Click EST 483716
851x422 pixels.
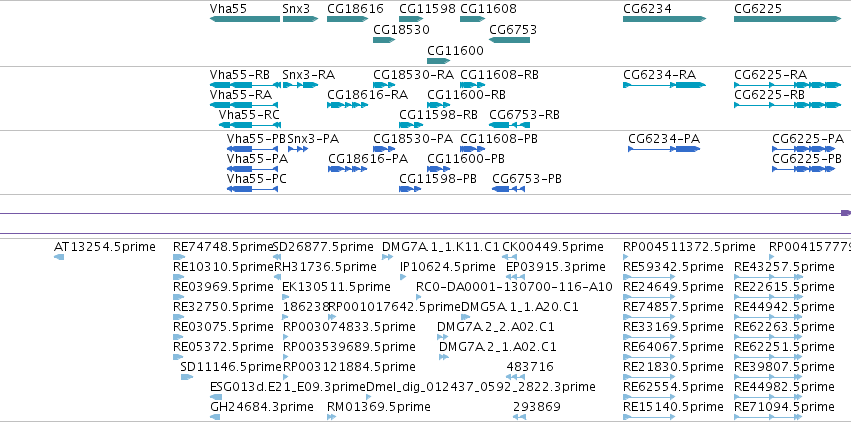click(516, 376)
